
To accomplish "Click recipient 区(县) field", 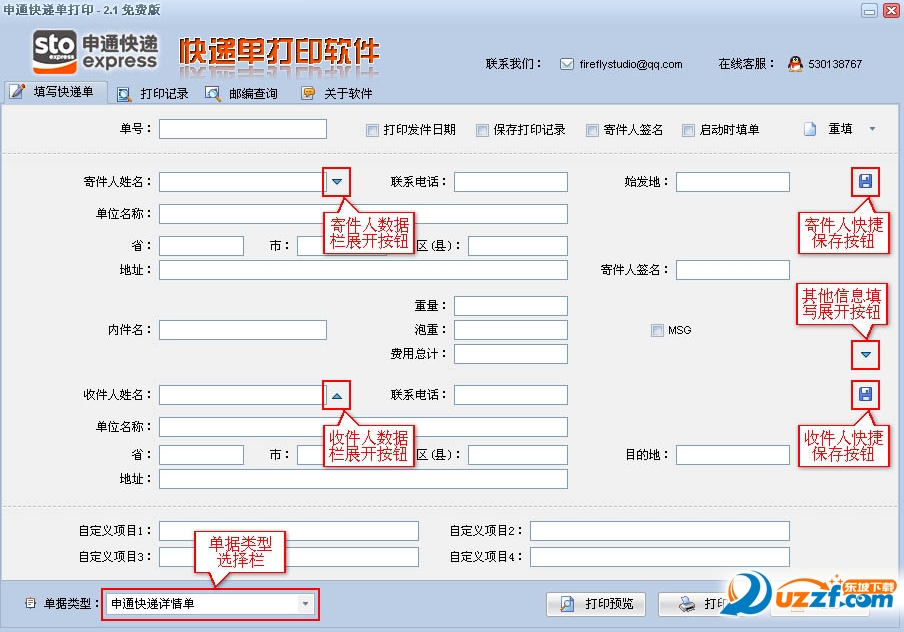I will pyautogui.click(x=518, y=455).
